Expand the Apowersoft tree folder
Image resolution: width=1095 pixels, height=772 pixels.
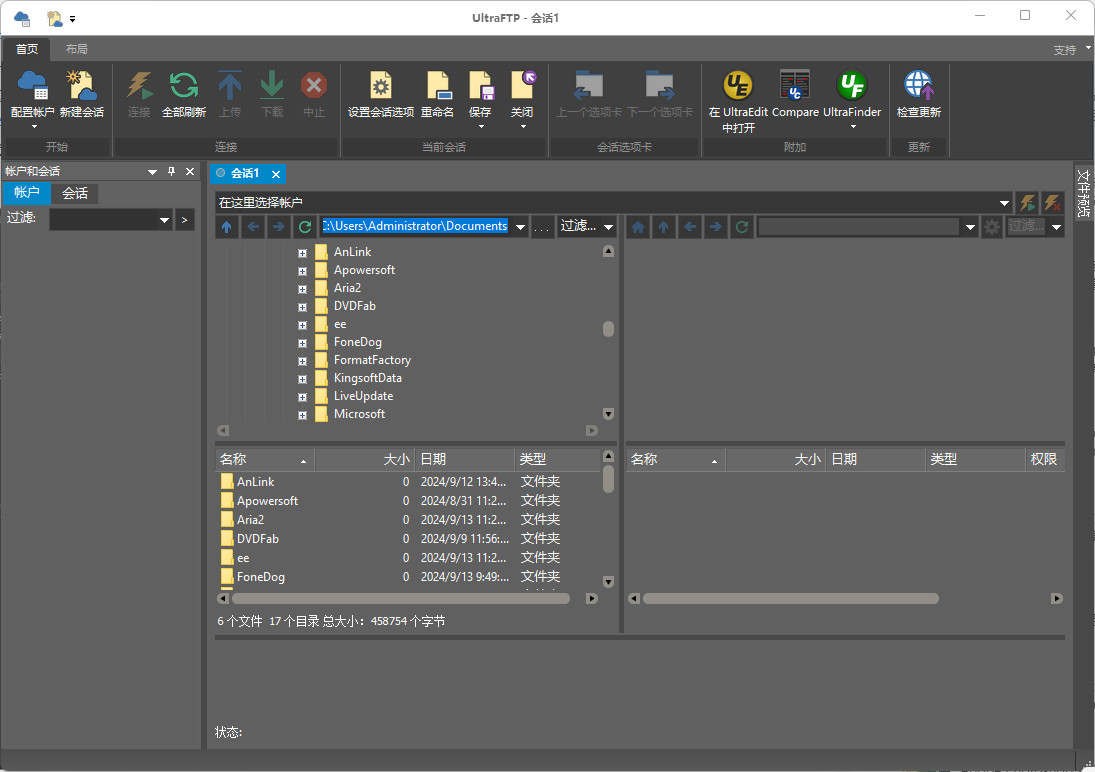[x=302, y=271]
